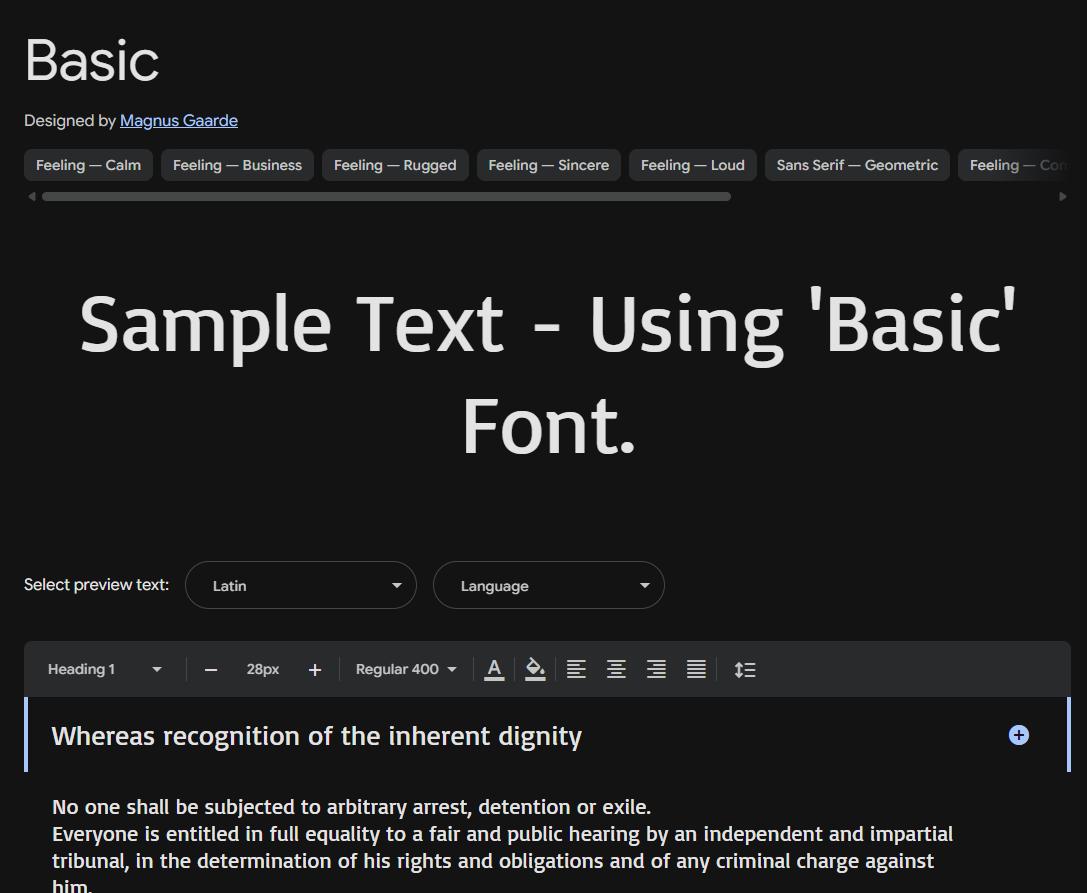Increase font size with plus button
Image resolution: width=1087 pixels, height=893 pixels.
[x=315, y=670]
